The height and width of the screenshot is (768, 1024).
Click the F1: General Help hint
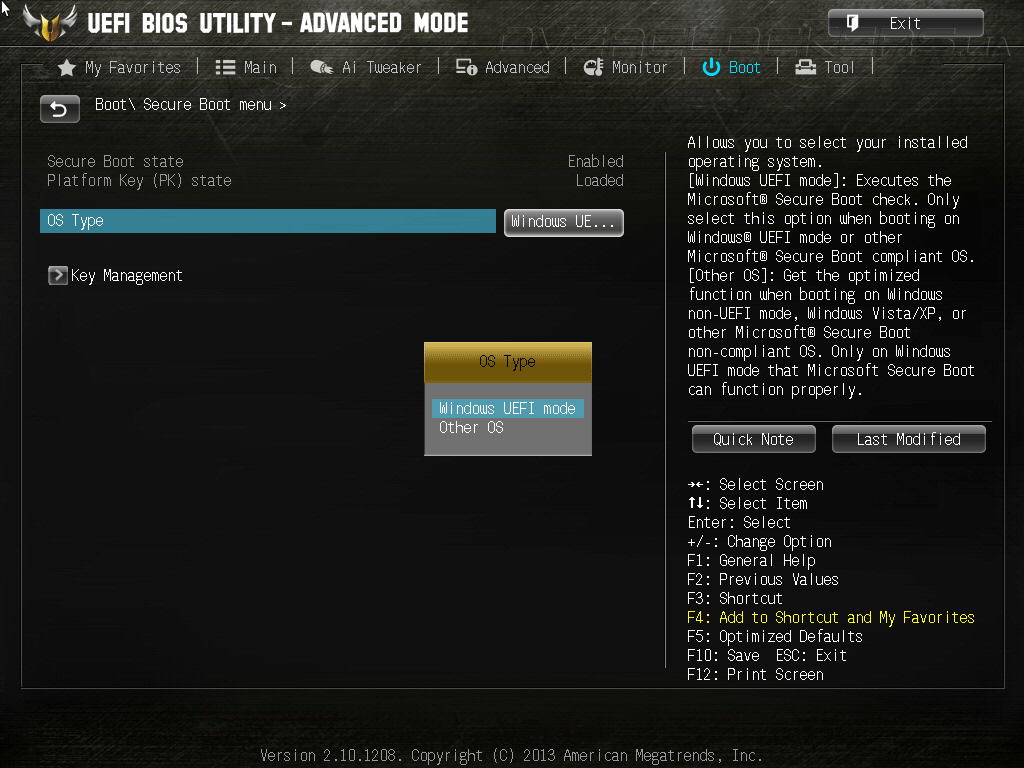pos(751,560)
